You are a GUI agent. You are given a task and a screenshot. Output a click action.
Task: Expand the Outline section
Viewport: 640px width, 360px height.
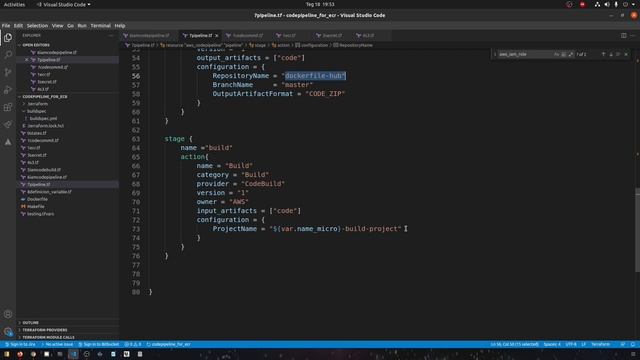[x=30, y=322]
